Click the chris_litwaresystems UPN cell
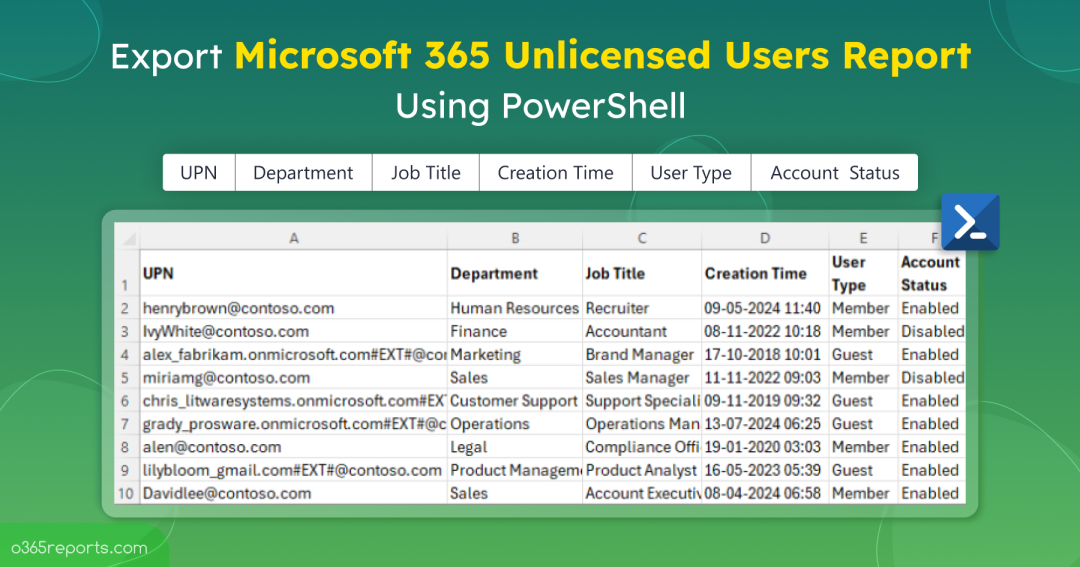Viewport: 1080px width, 567px height. point(293,400)
